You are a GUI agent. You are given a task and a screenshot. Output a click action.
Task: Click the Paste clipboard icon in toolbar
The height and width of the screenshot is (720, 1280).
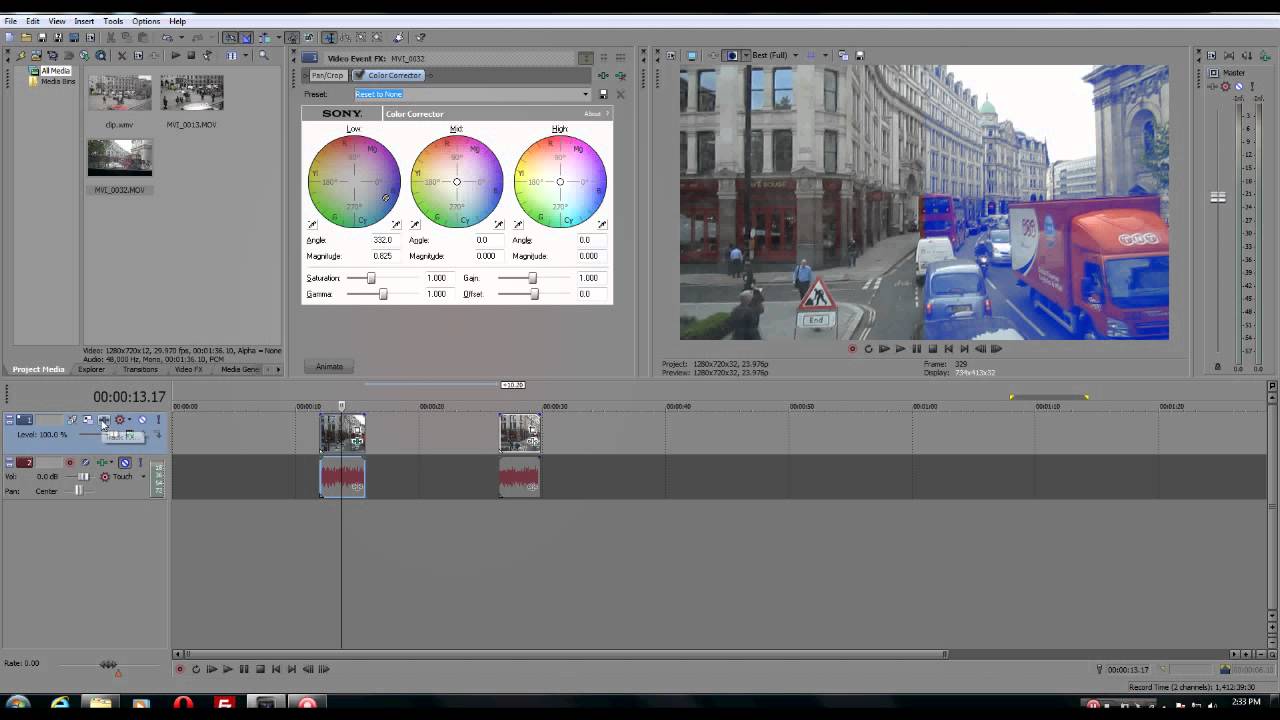142,38
